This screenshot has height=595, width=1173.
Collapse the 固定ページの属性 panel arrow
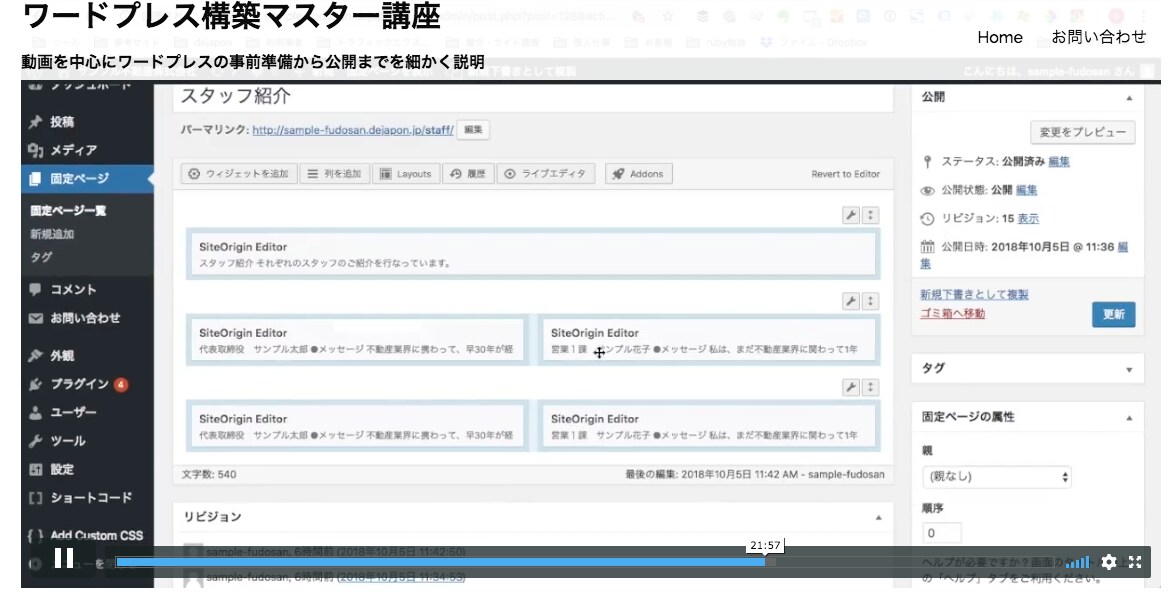(x=1129, y=418)
